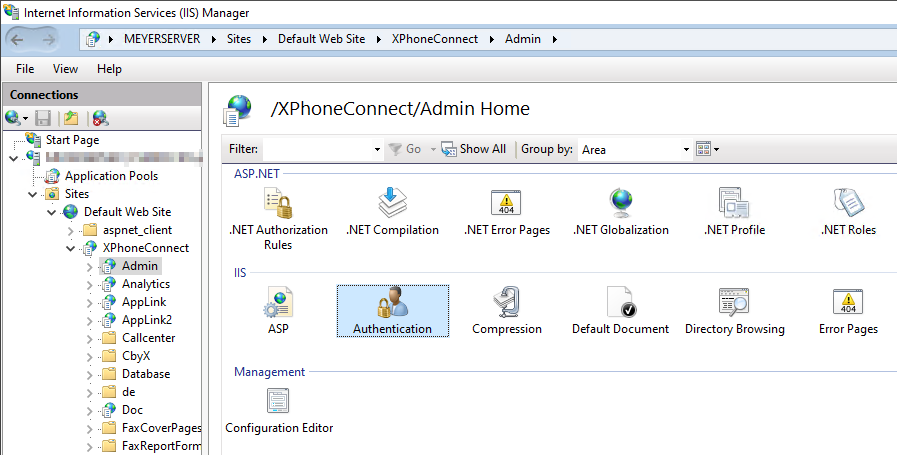Viewport: 897px width, 455px height.
Task: Go back with the Back arrow
Action: pos(17,39)
